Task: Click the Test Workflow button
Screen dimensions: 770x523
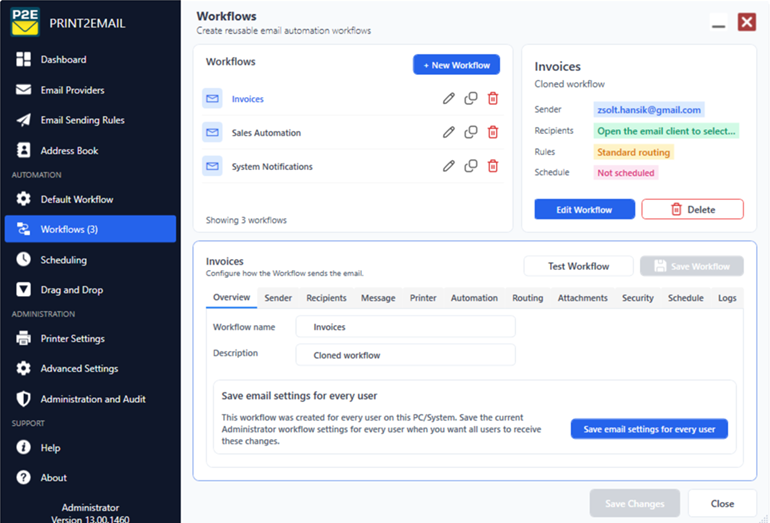Action: (x=578, y=266)
